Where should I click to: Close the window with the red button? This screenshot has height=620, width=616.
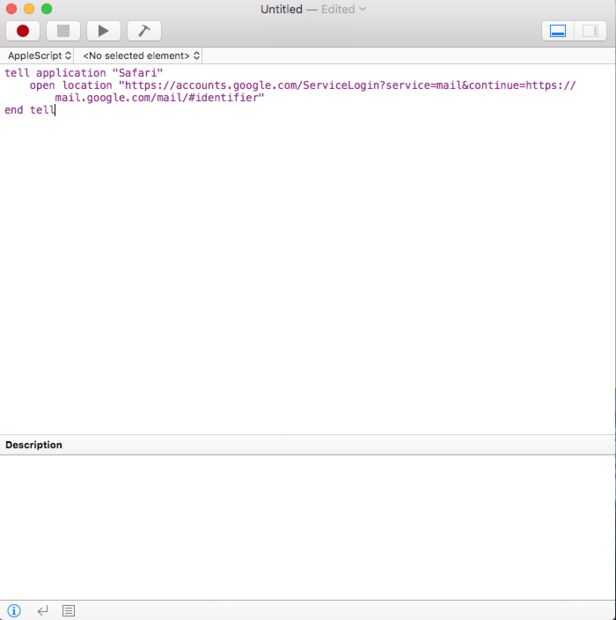[x=11, y=9]
